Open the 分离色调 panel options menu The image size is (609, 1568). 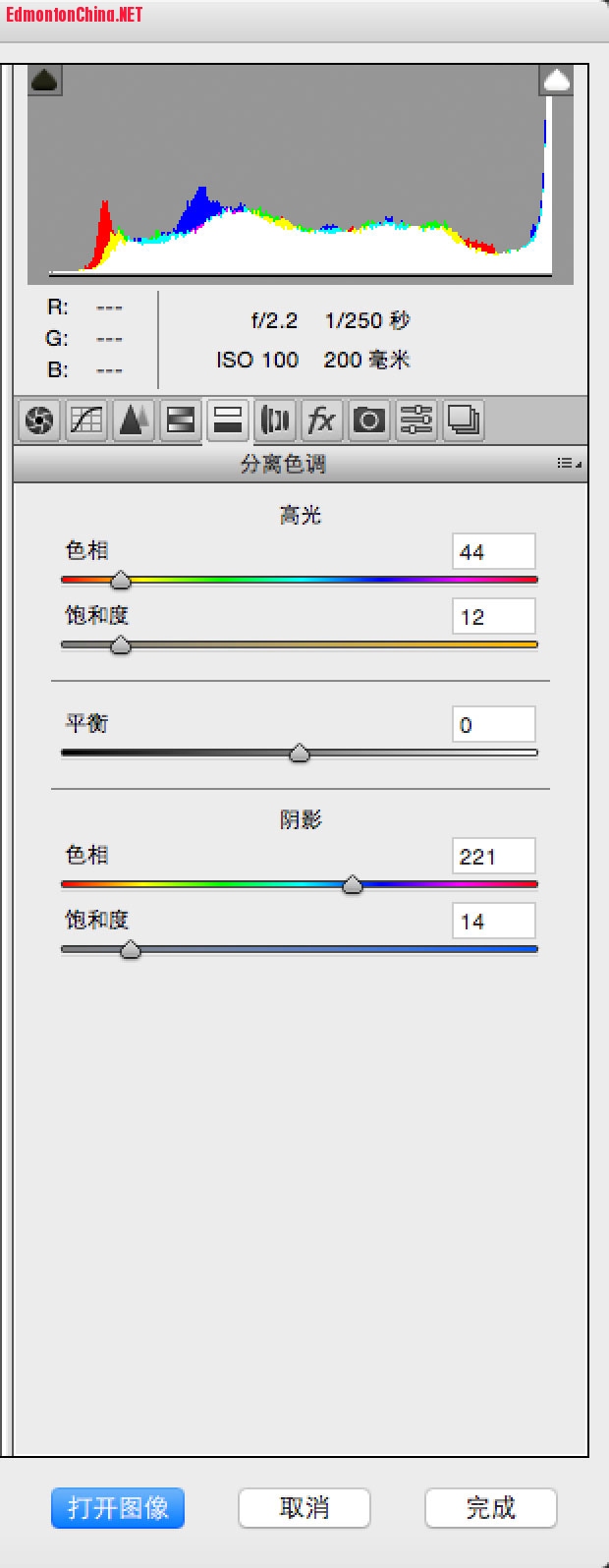(x=569, y=463)
